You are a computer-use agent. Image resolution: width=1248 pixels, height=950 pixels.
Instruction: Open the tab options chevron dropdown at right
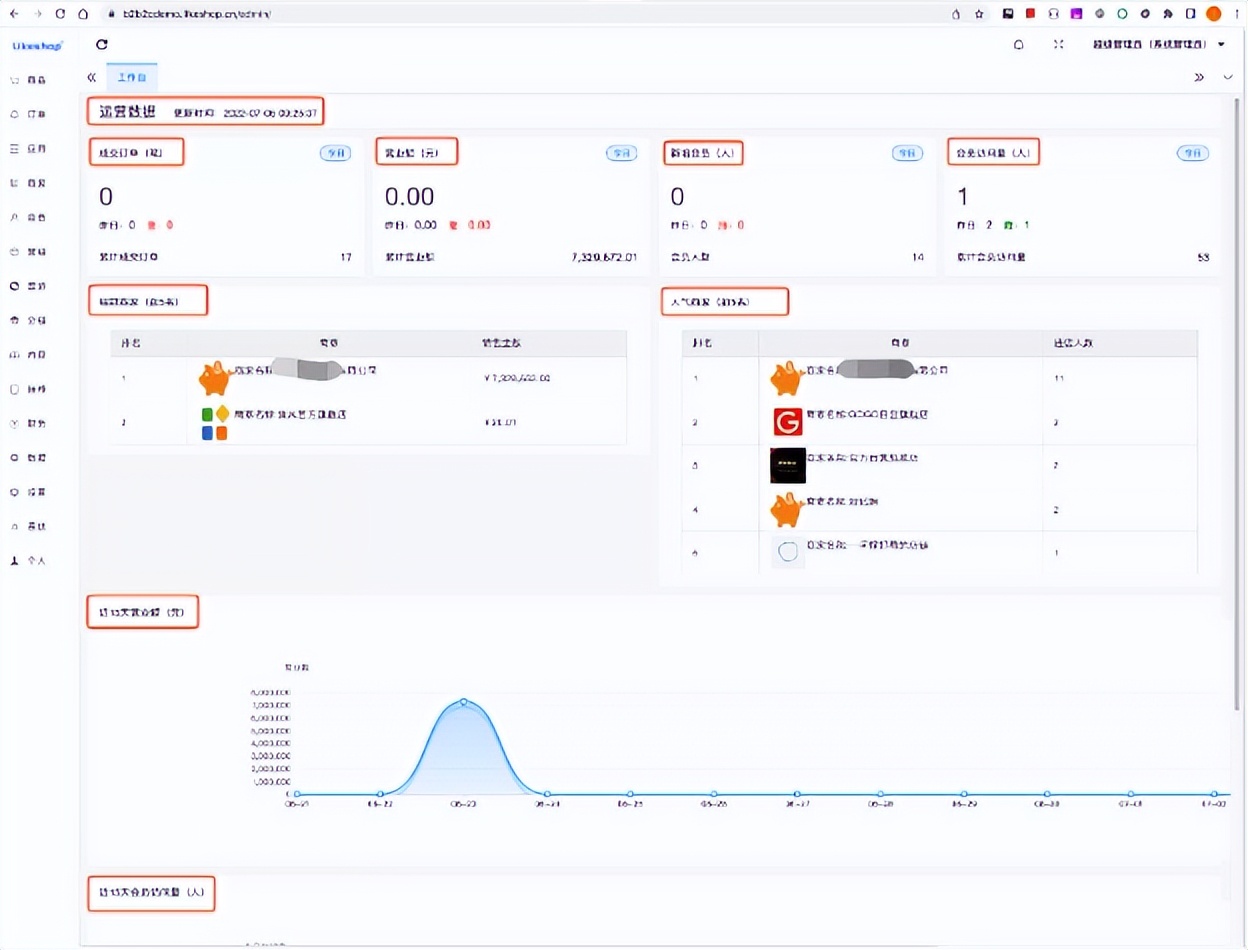pos(1228,77)
